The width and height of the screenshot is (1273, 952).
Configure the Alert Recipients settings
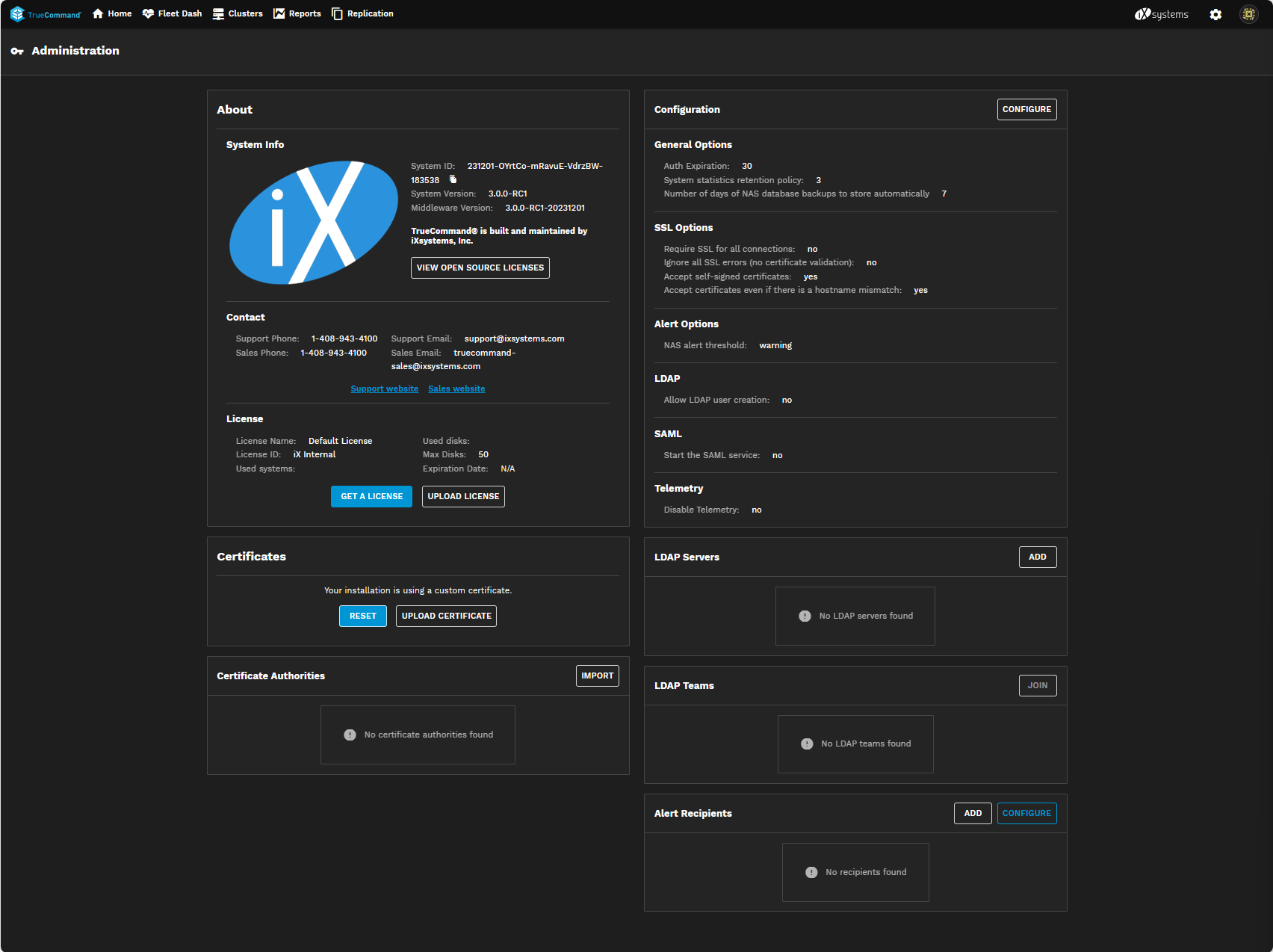(x=1026, y=813)
